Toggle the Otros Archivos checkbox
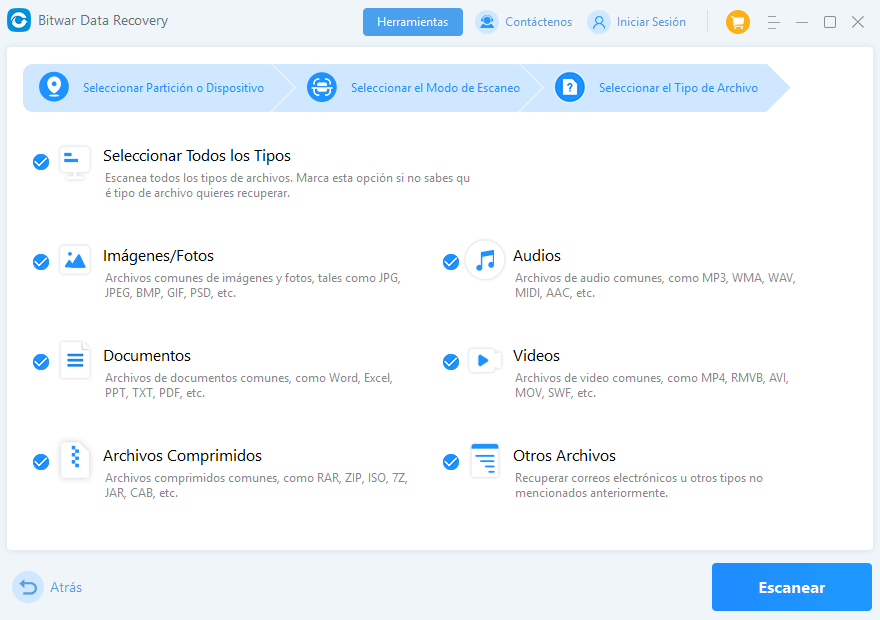 point(451,462)
